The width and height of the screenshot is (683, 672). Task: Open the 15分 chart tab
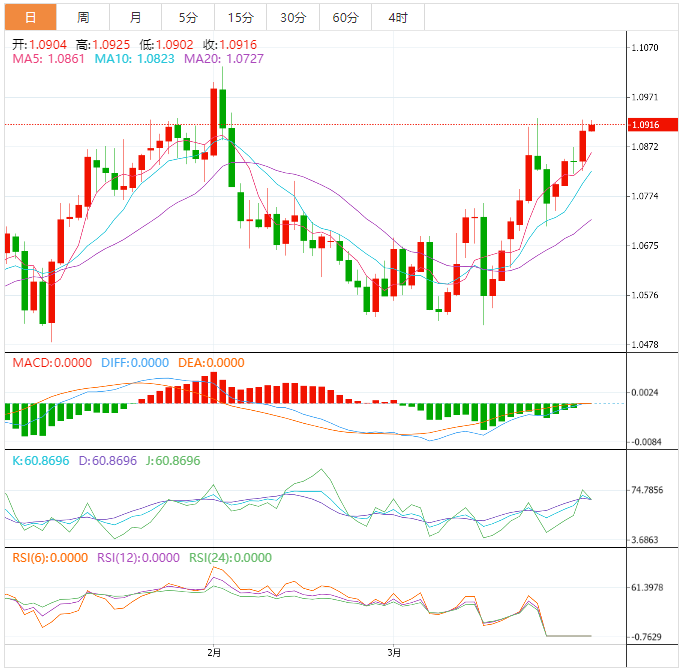point(240,17)
